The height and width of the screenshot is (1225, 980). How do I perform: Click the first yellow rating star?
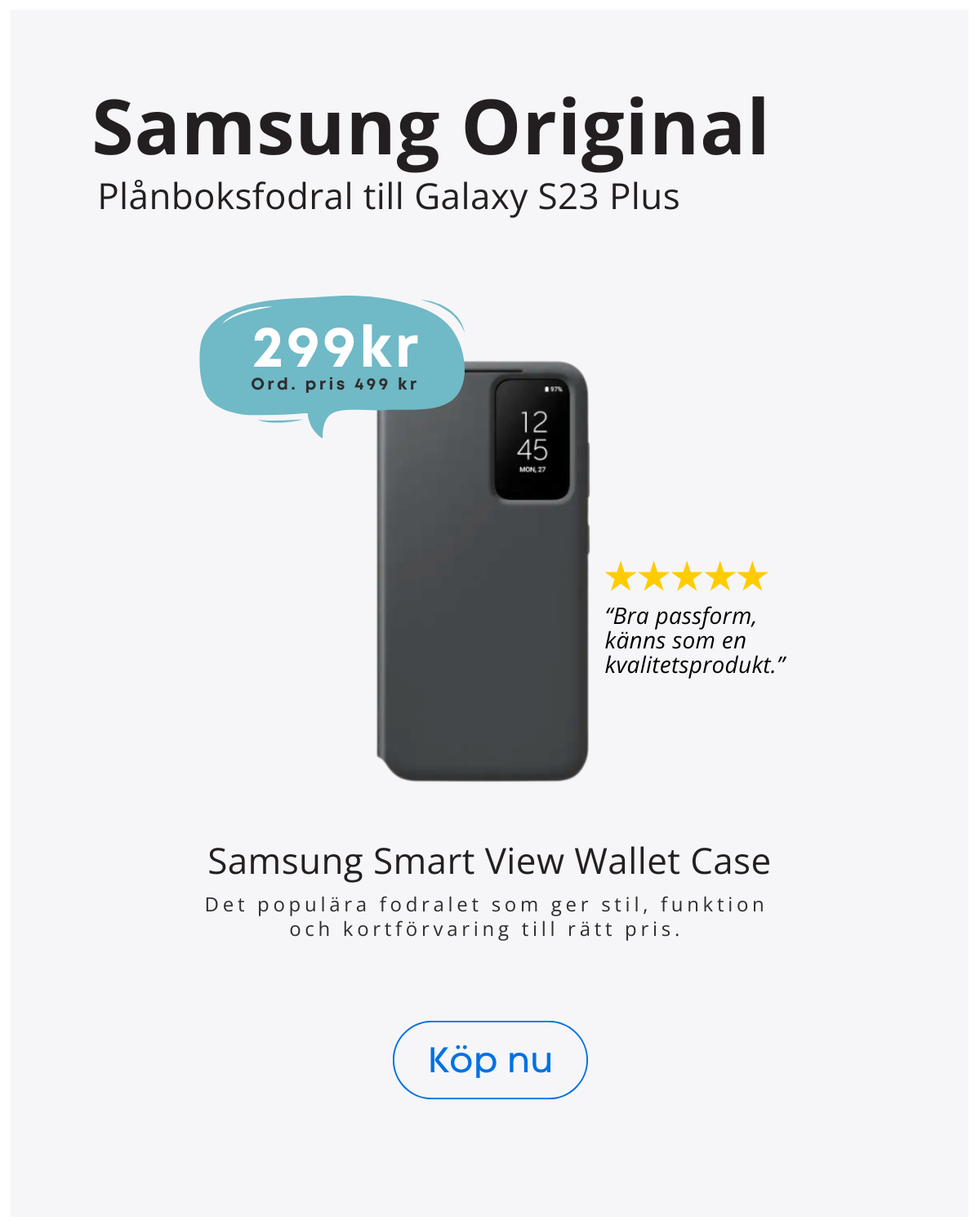pyautogui.click(x=621, y=577)
